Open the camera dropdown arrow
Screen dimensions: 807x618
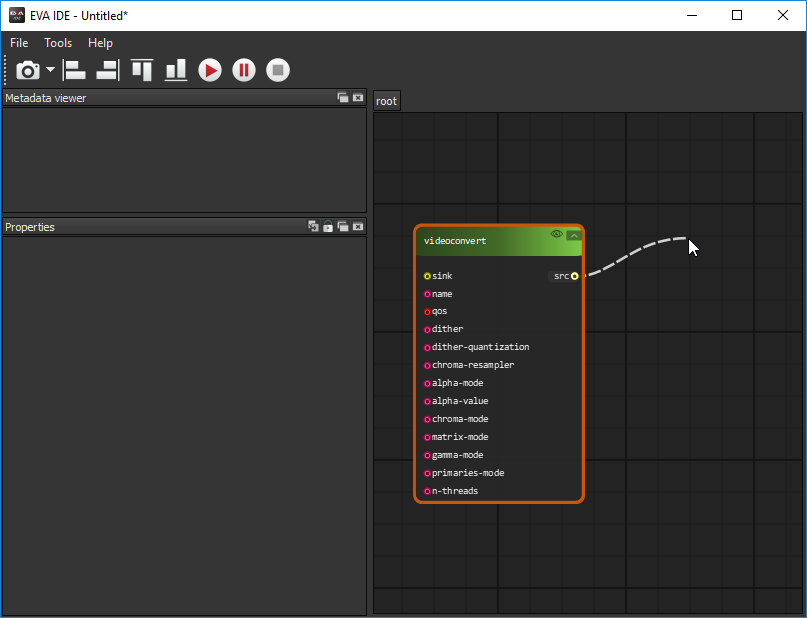[50, 70]
